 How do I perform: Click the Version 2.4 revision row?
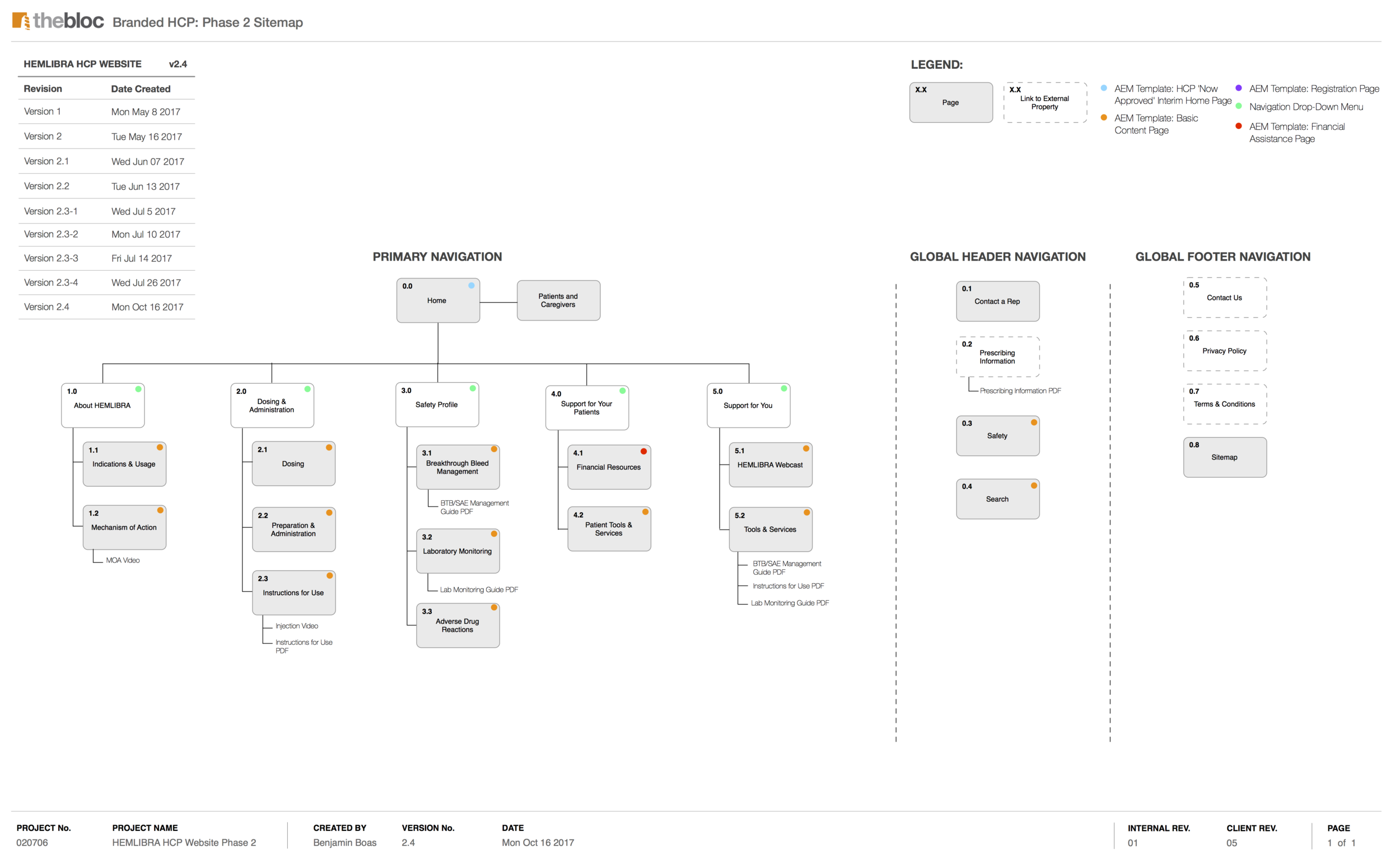107,308
